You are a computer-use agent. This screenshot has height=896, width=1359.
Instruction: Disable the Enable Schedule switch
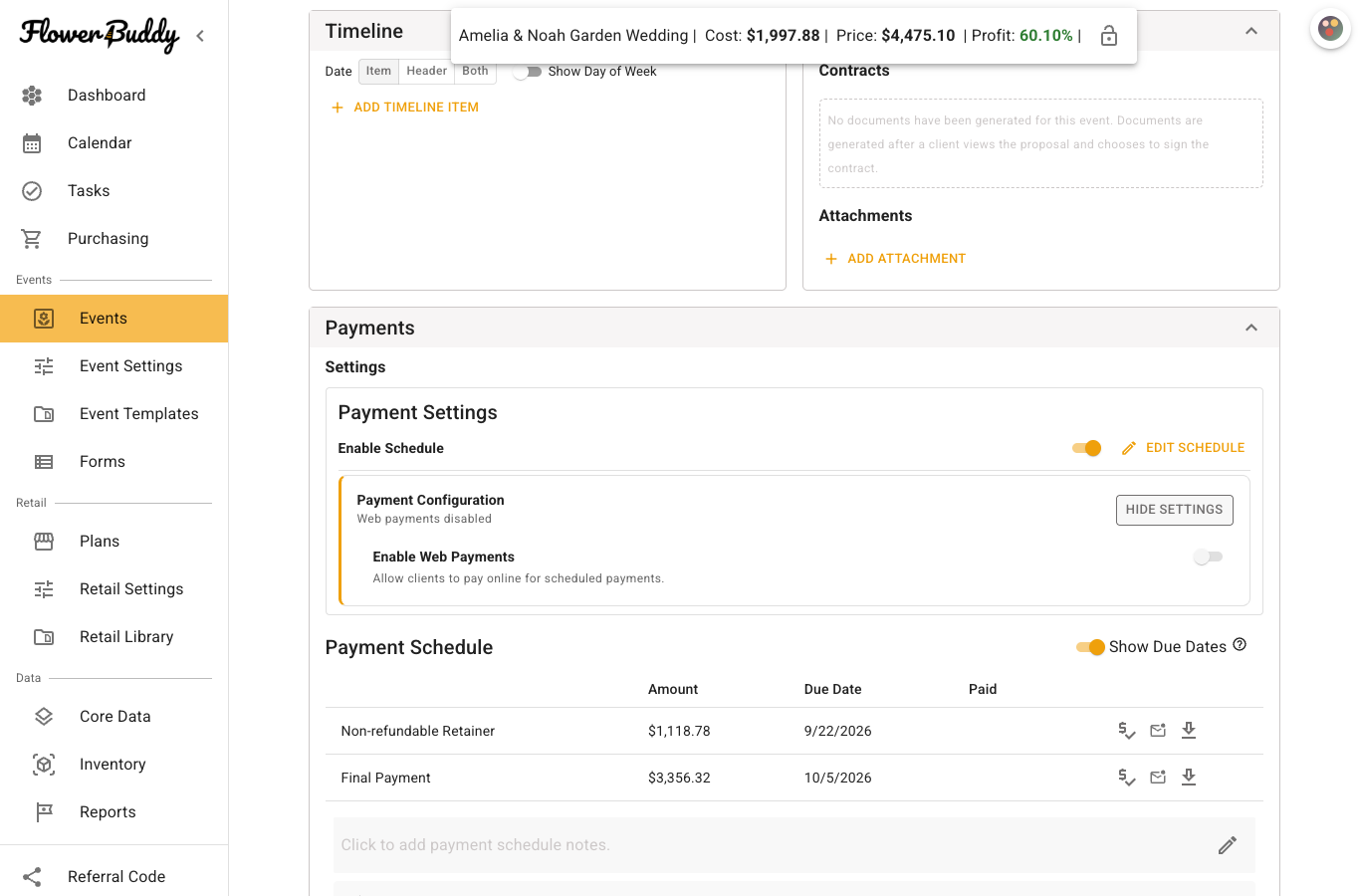(1087, 448)
